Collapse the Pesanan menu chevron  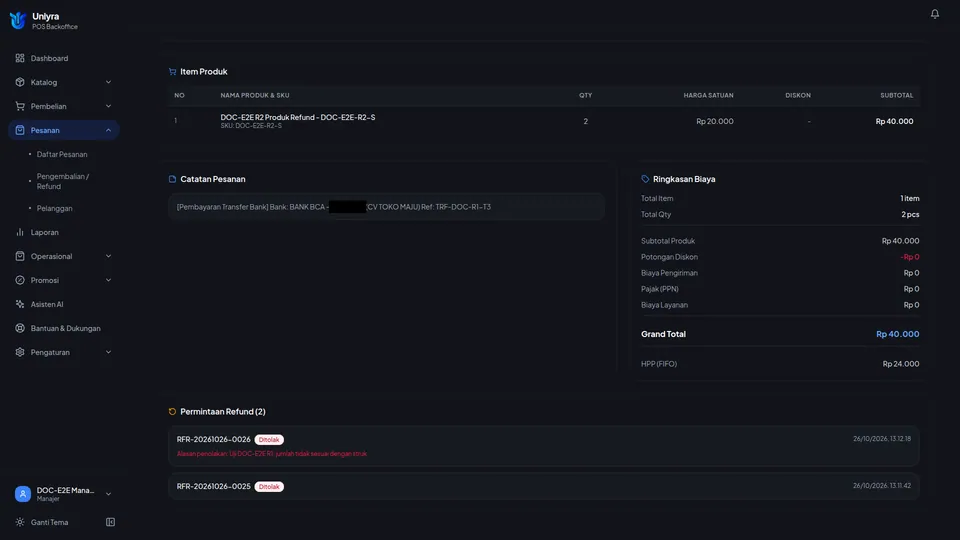(x=108, y=130)
